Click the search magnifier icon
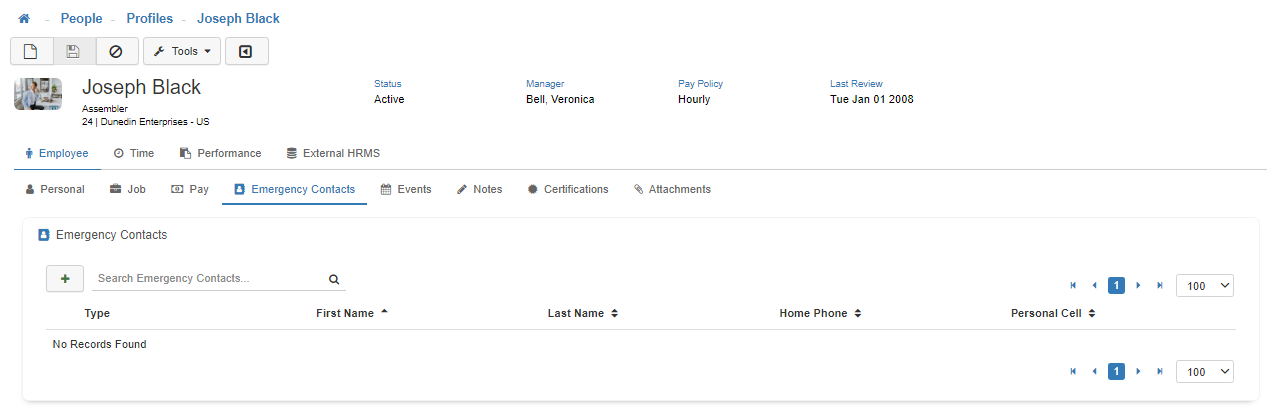The width and height of the screenshot is (1267, 411). click(334, 280)
